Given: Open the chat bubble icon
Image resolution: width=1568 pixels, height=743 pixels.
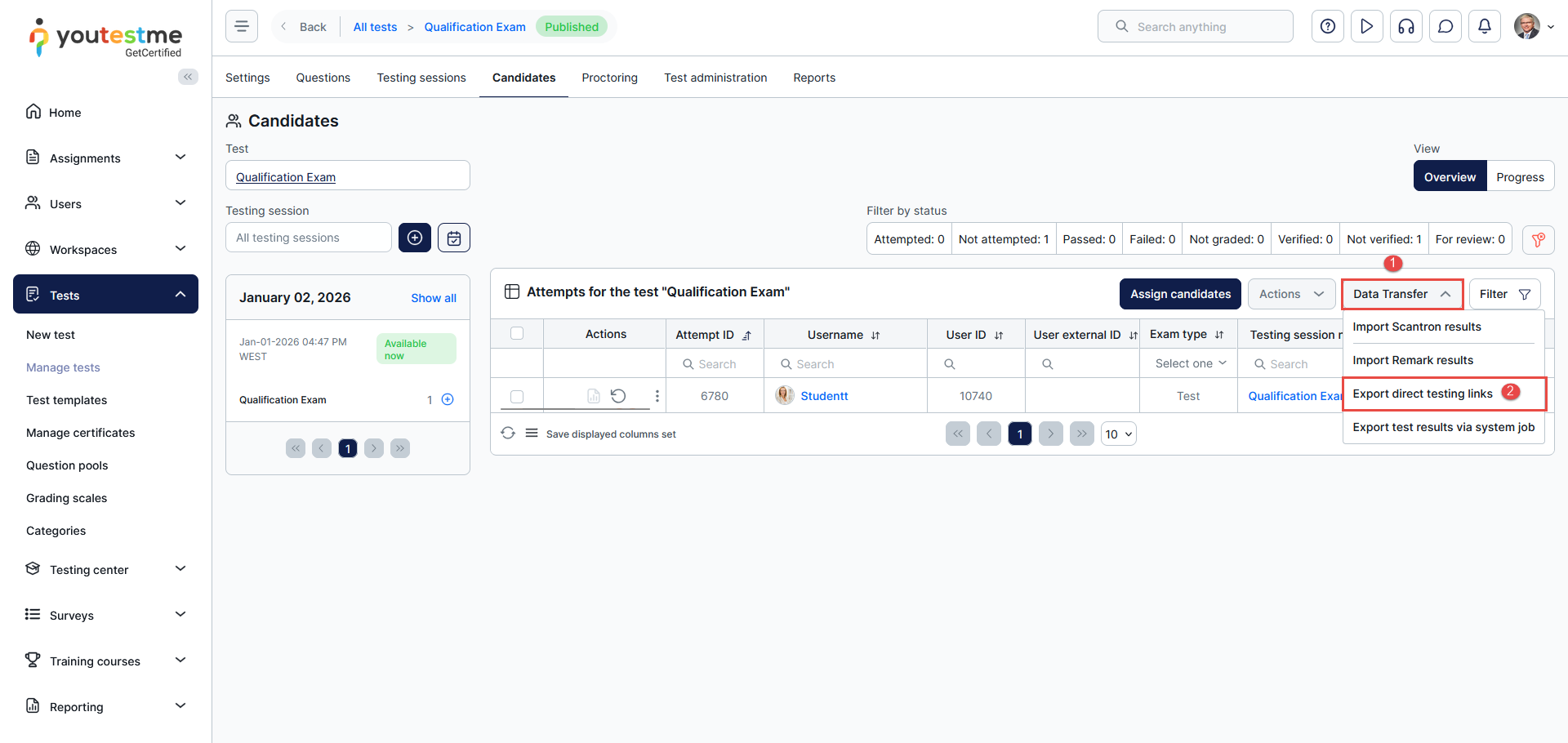Looking at the screenshot, I should pyautogui.click(x=1445, y=27).
